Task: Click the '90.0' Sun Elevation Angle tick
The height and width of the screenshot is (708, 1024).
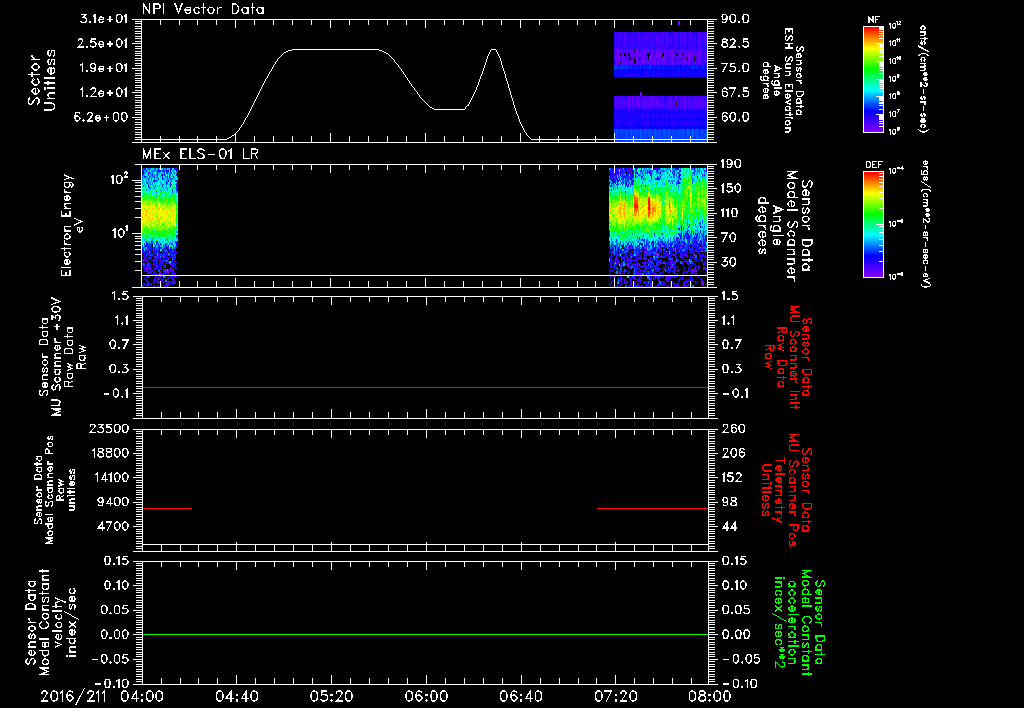Action: click(735, 19)
